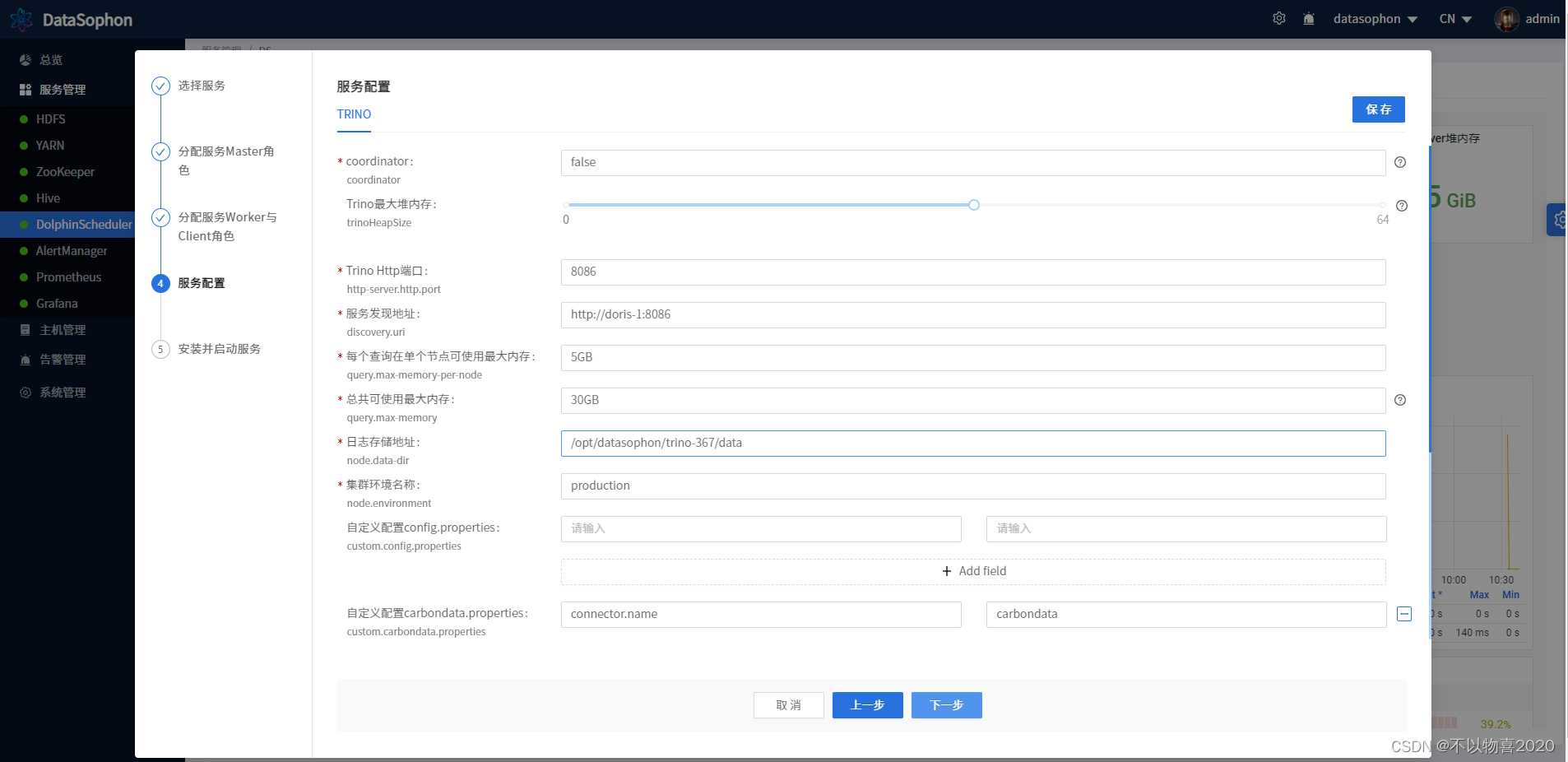Click the 分配服务Worker与Client角色 step check icon
The height and width of the screenshot is (762, 1568).
click(160, 217)
